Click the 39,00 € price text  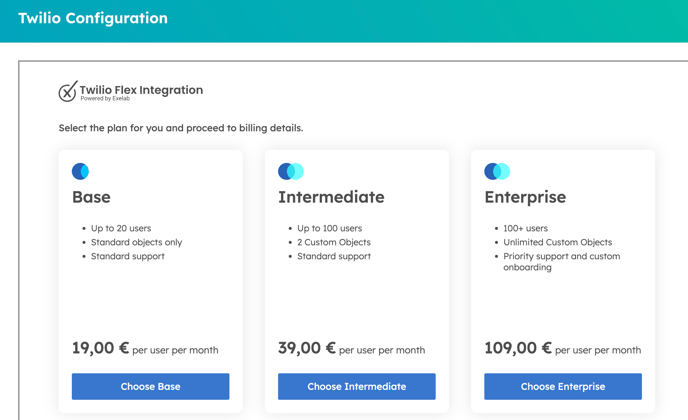[x=307, y=348]
